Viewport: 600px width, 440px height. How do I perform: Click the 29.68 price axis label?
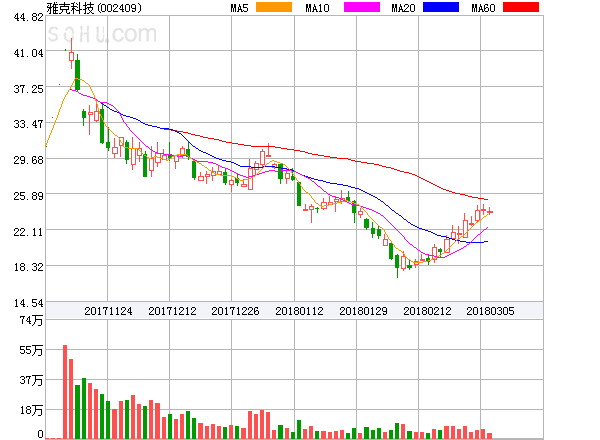(28, 160)
